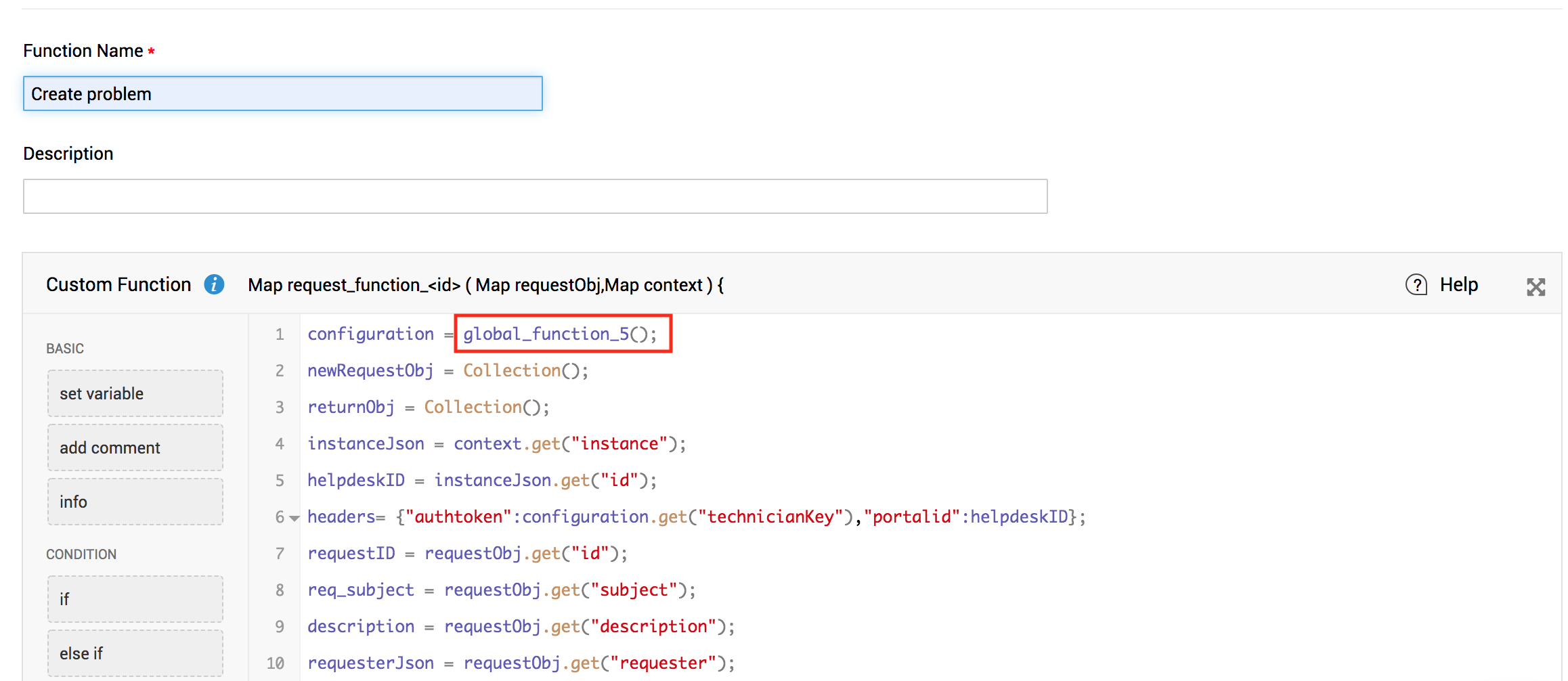Click line number 1 in the gutter

coord(279,334)
